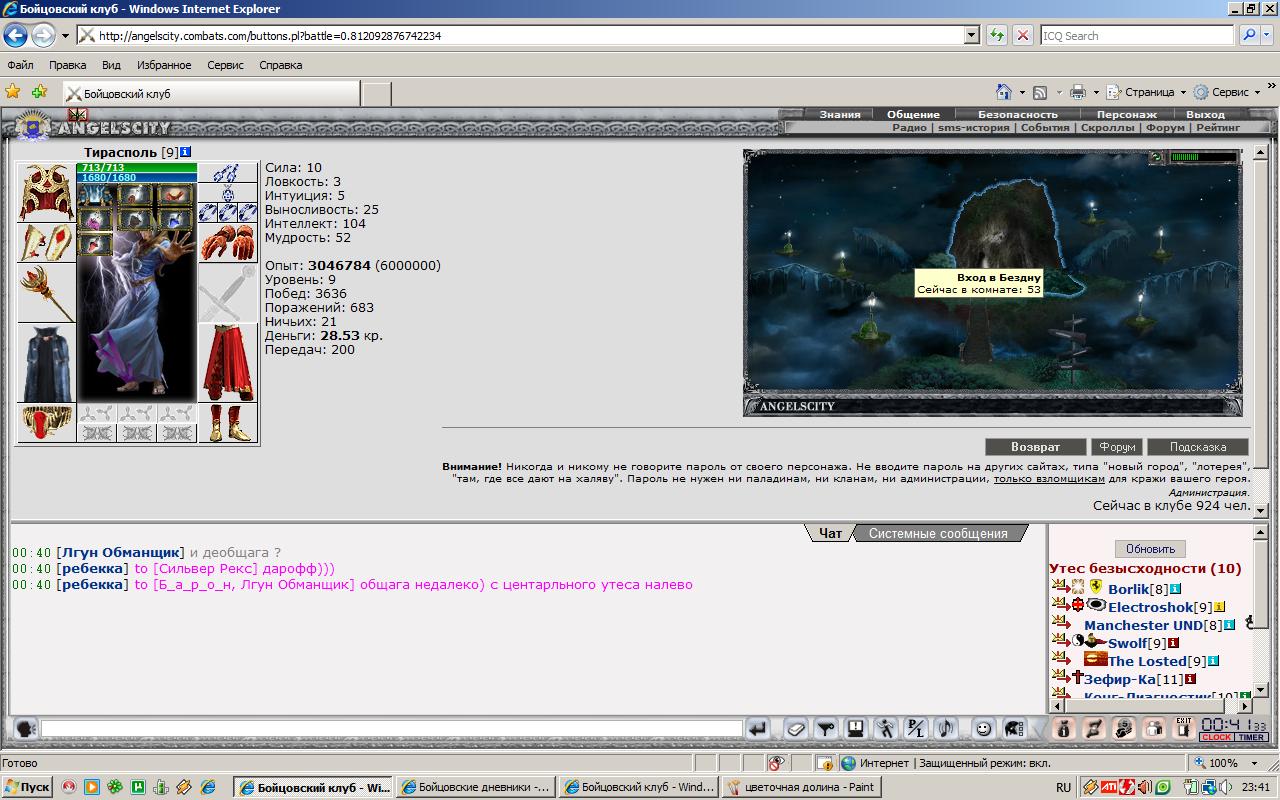The height and width of the screenshot is (800, 1280).
Task: Click the red-gold boots equipment slot
Action: [x=227, y=423]
